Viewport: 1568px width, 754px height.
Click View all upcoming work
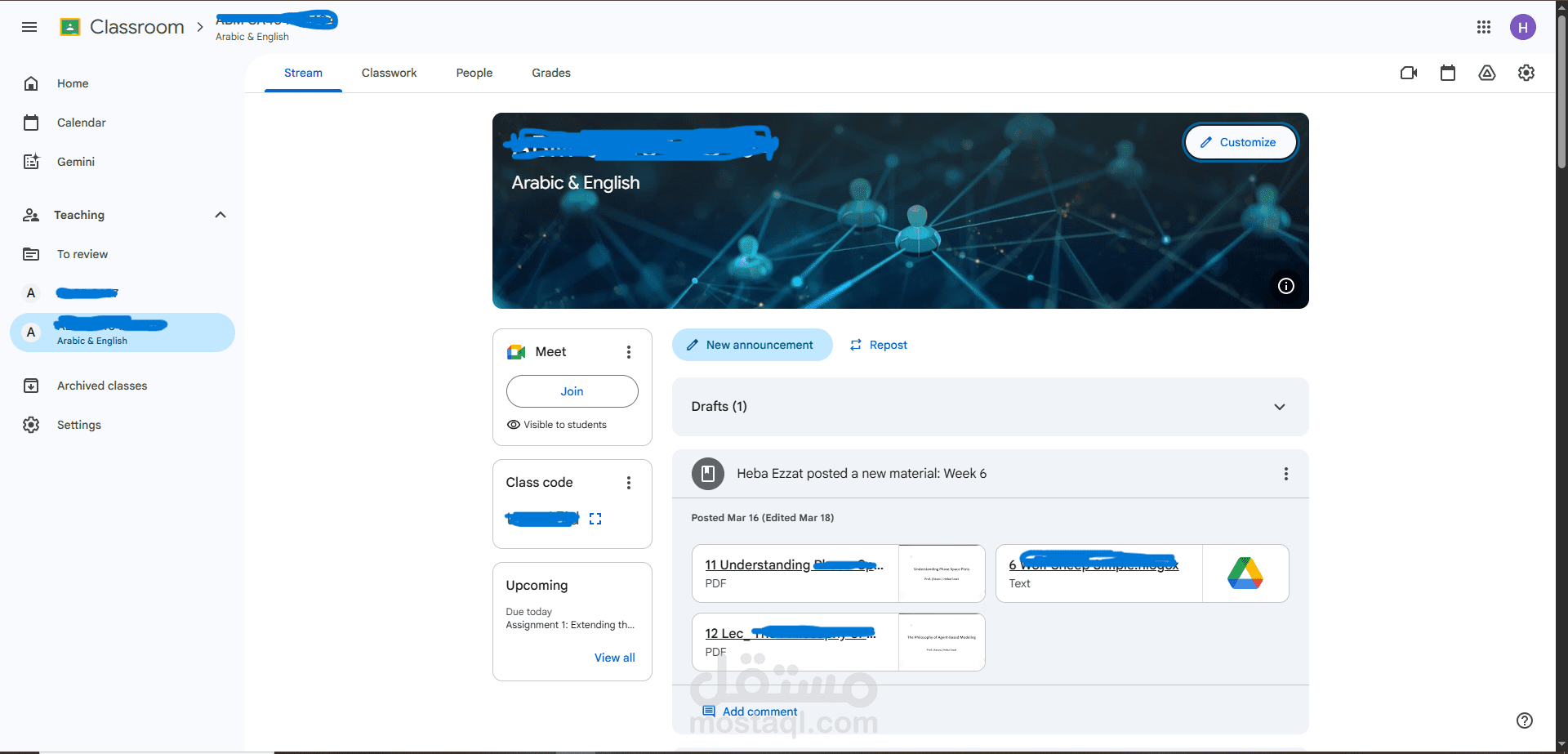coord(614,658)
